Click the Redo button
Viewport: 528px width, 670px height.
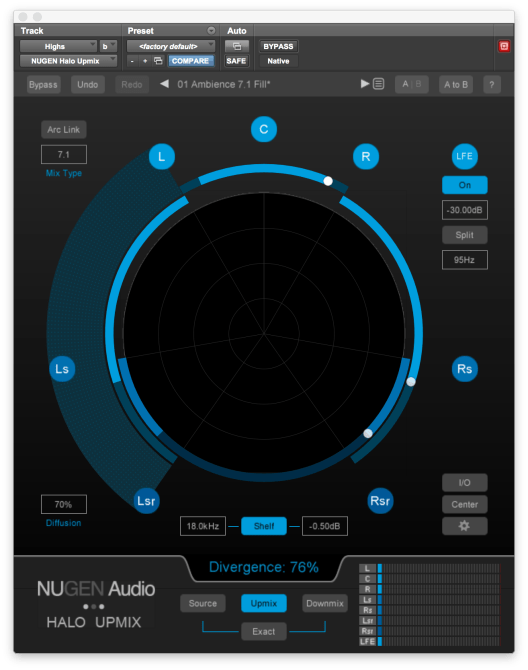(132, 85)
